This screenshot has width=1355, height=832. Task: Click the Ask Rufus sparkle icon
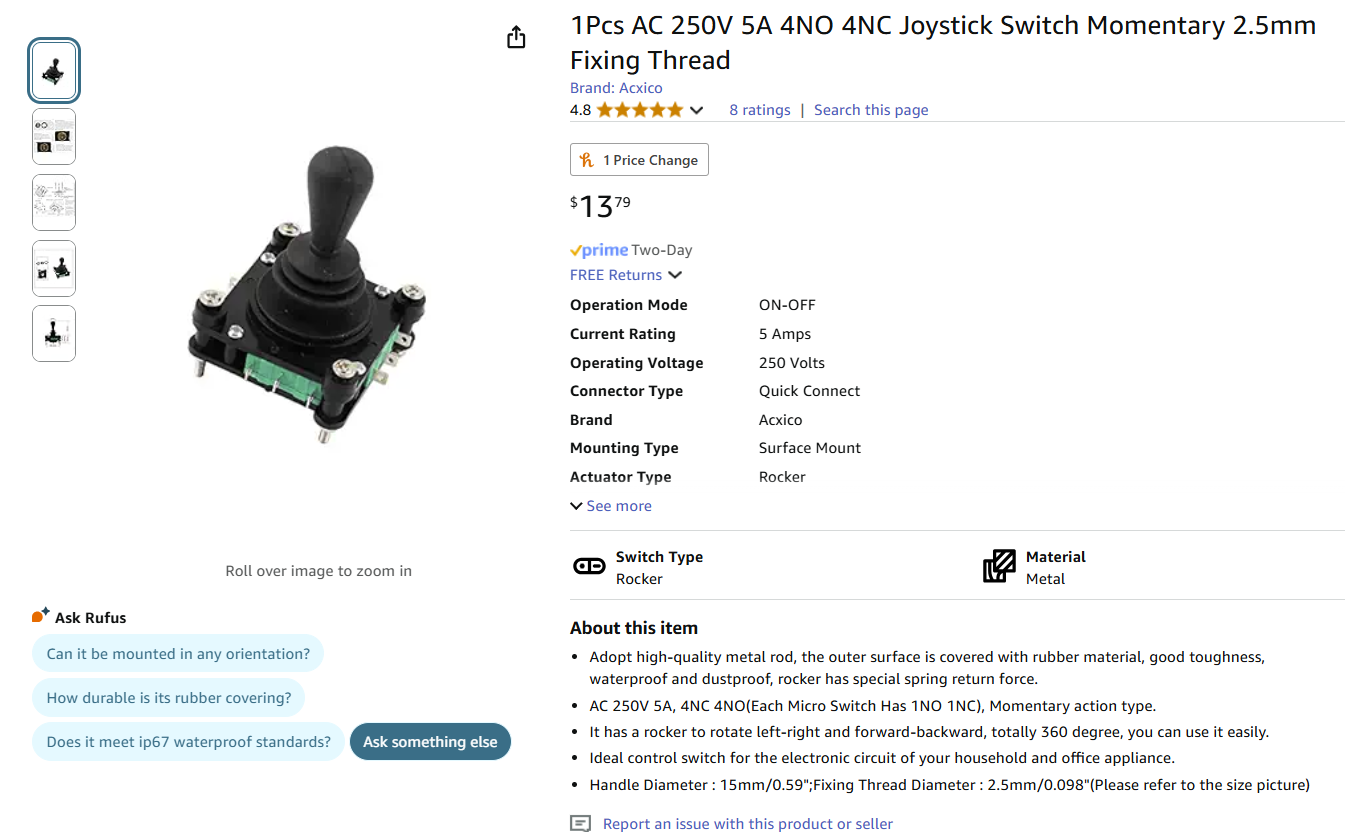41,616
